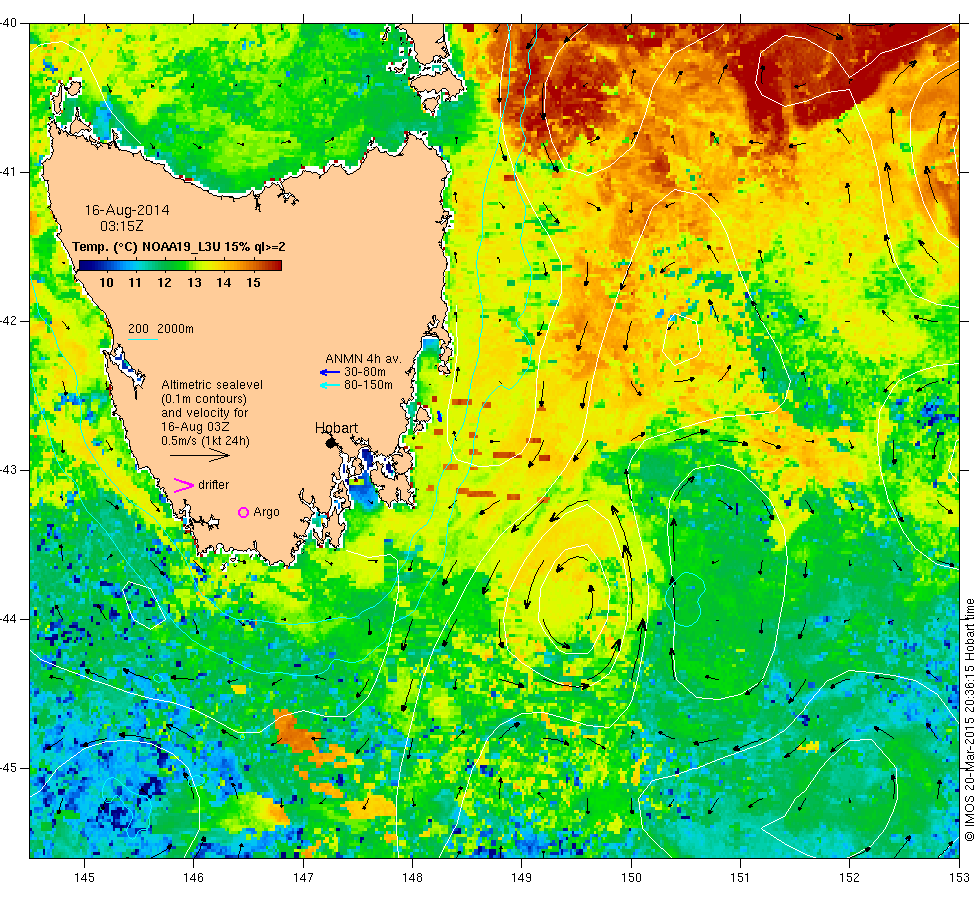
Task: Click the 16-Aug 03Z velocity date text
Action: tap(195, 427)
